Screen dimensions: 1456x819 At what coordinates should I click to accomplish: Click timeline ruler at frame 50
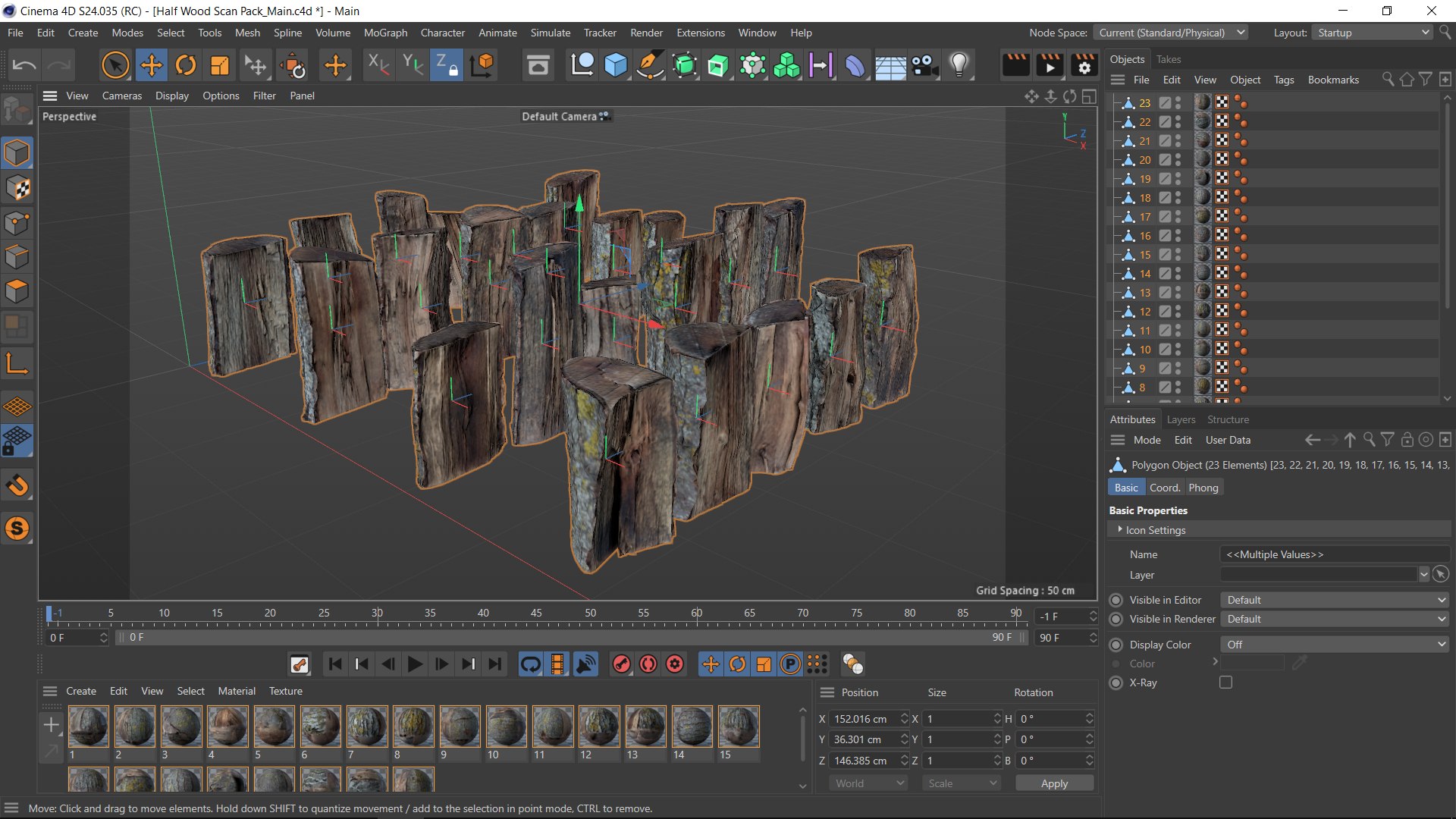coord(591,614)
